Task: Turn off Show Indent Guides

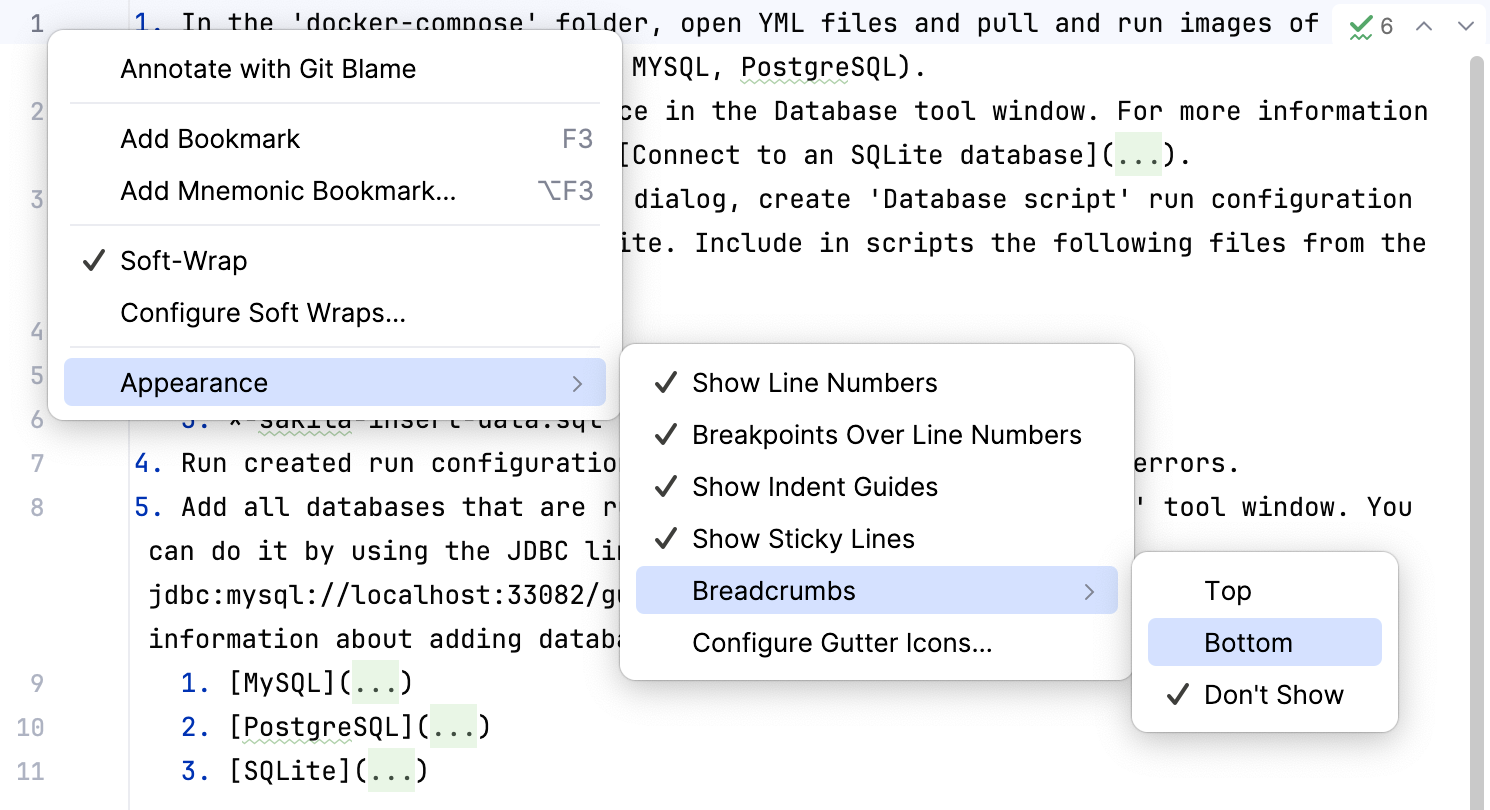Action: (815, 487)
